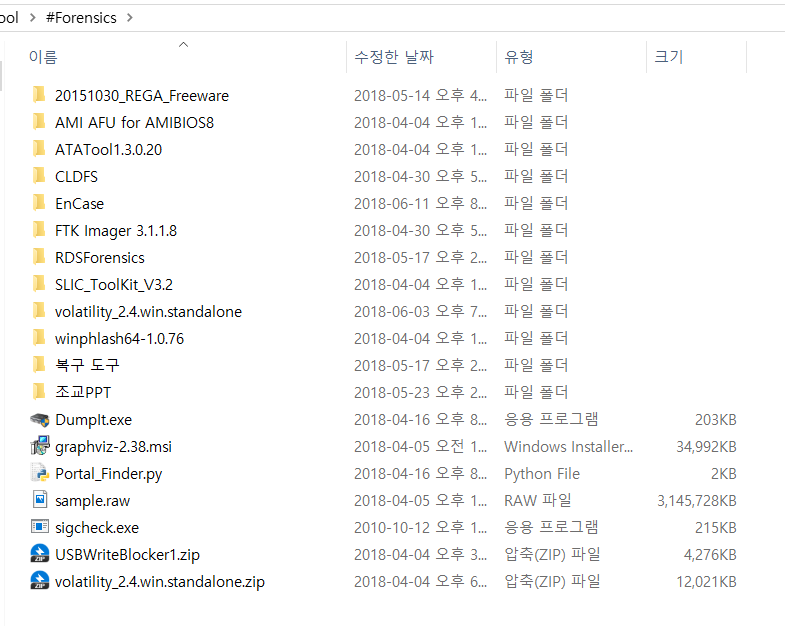Click the Windows Installer type cell
785x626 pixels.
click(568, 447)
